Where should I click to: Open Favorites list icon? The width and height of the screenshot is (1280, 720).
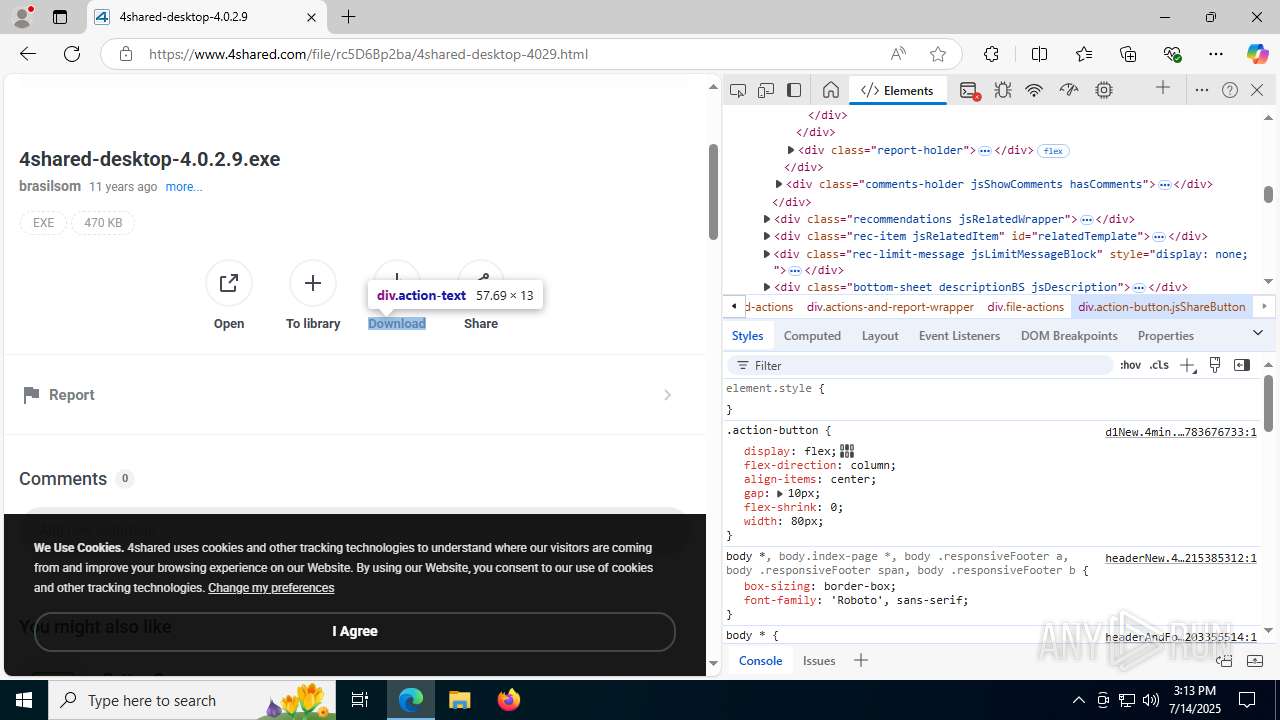1084,54
